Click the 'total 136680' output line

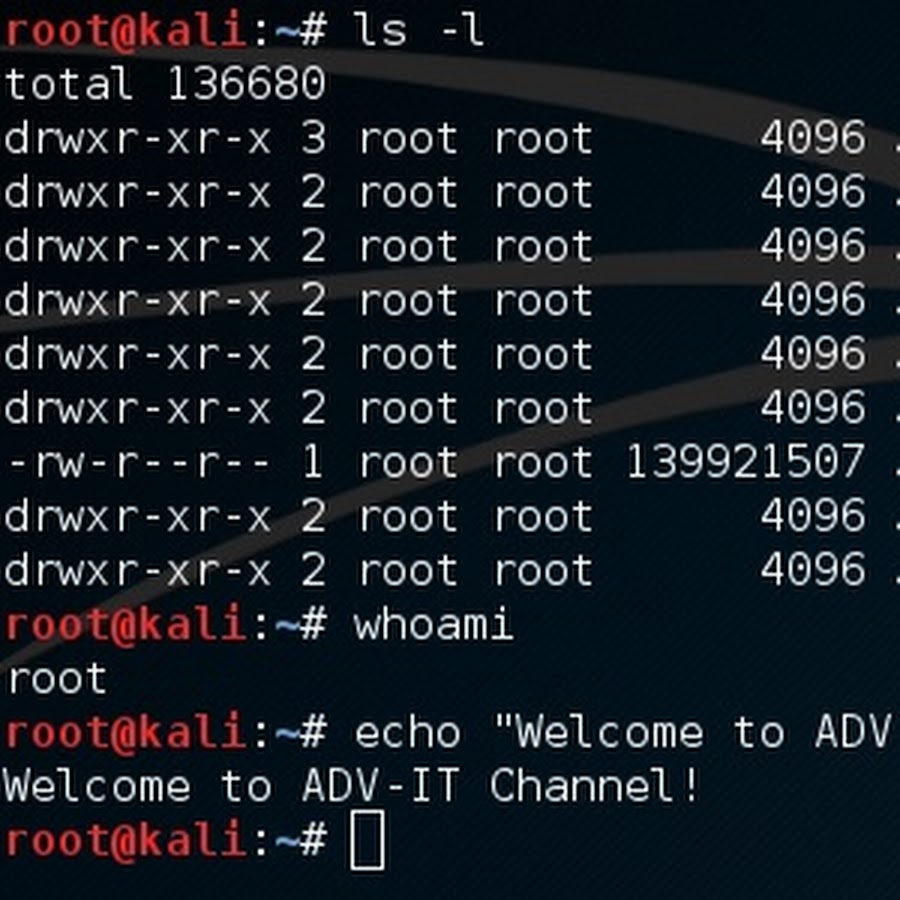click(x=165, y=84)
